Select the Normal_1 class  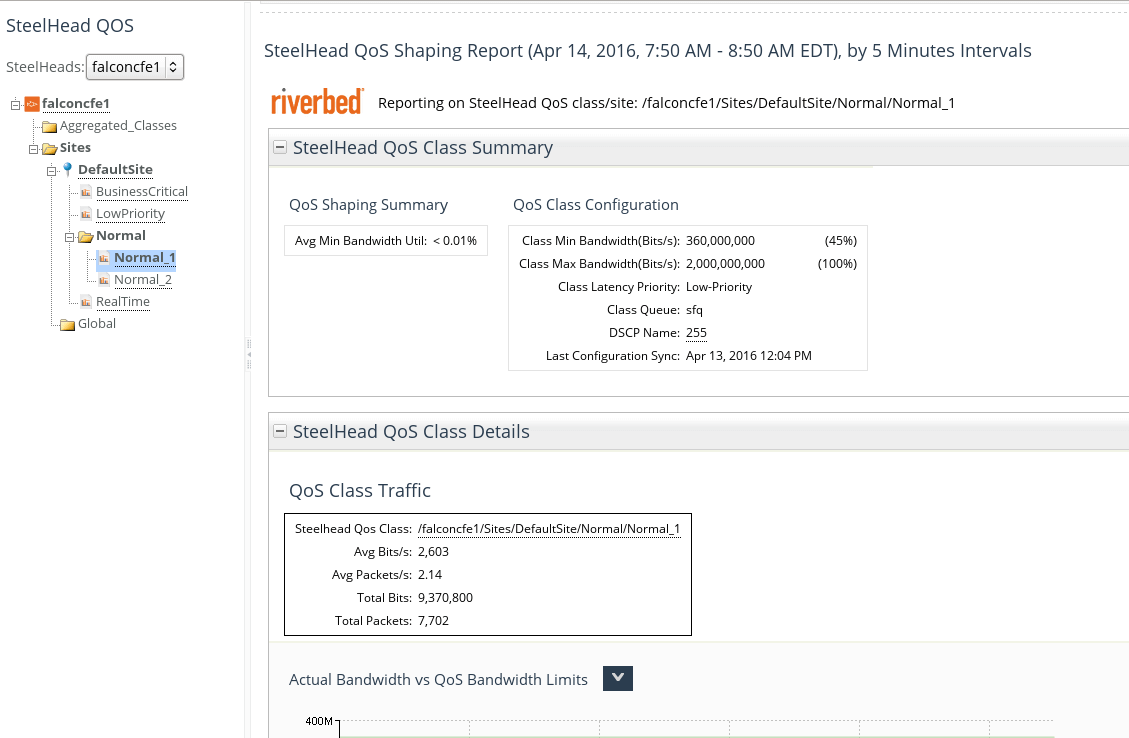click(145, 258)
